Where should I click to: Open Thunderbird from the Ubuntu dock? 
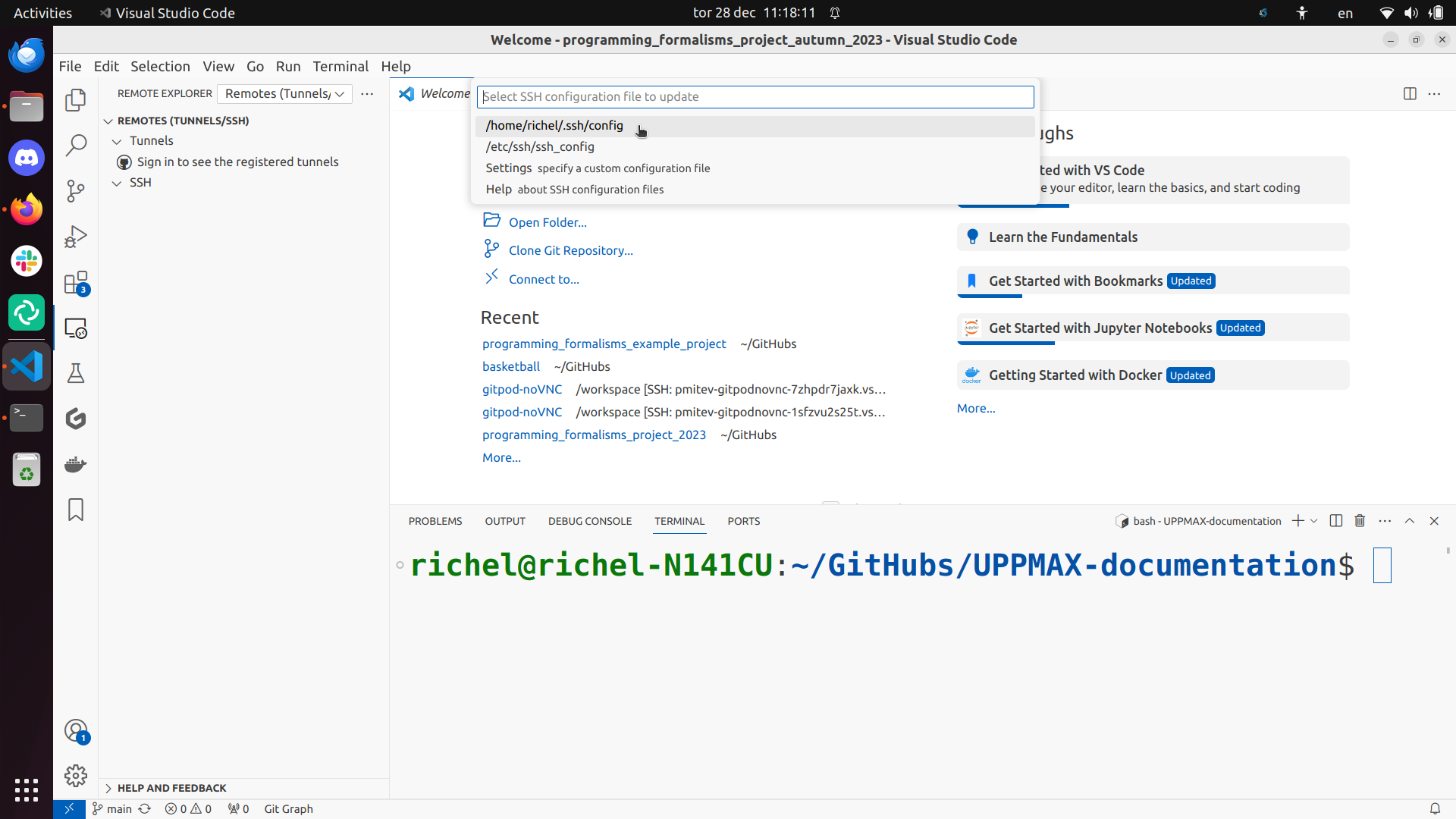click(x=27, y=55)
